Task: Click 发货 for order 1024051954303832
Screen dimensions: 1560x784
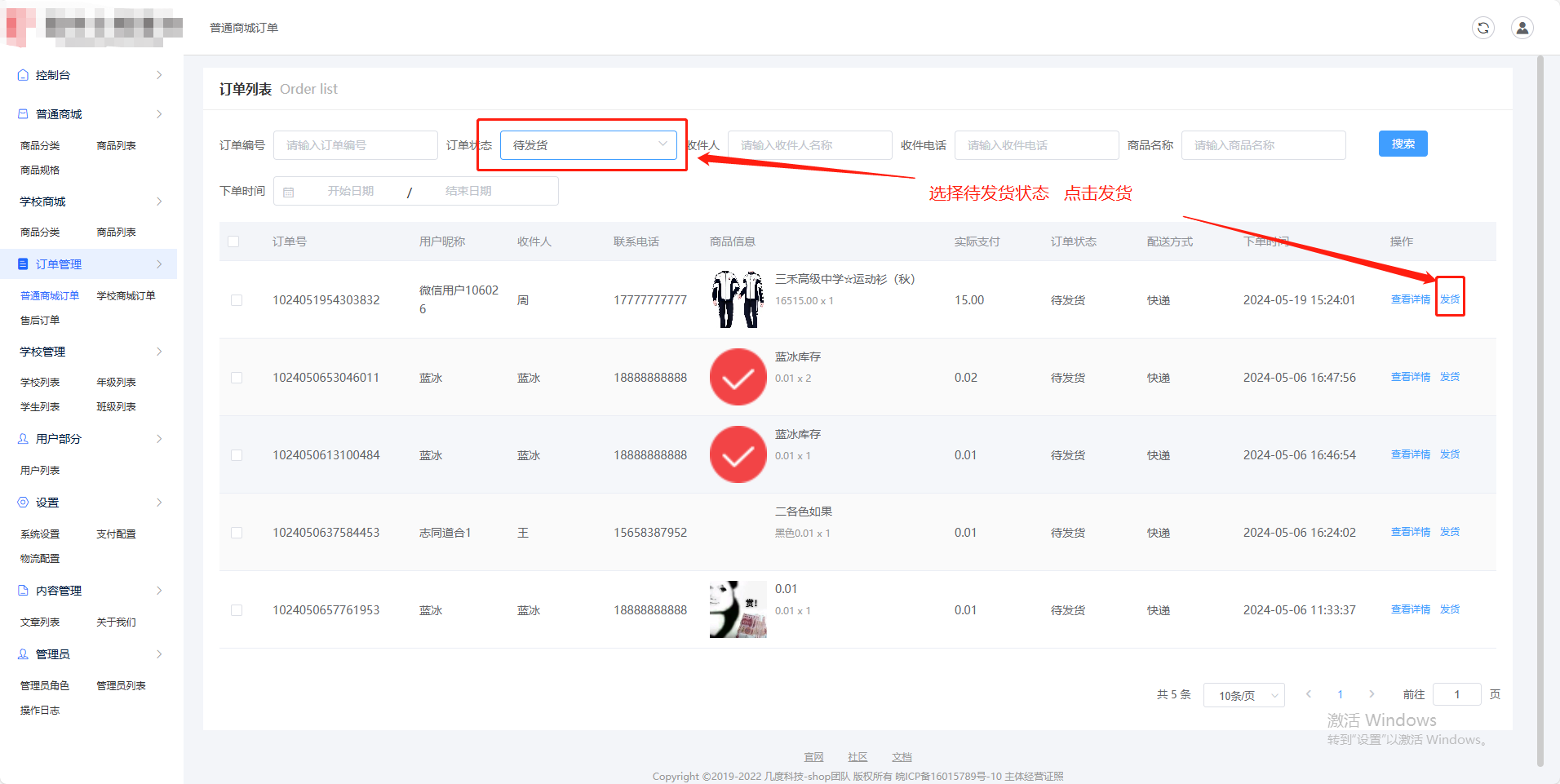Action: [1450, 299]
